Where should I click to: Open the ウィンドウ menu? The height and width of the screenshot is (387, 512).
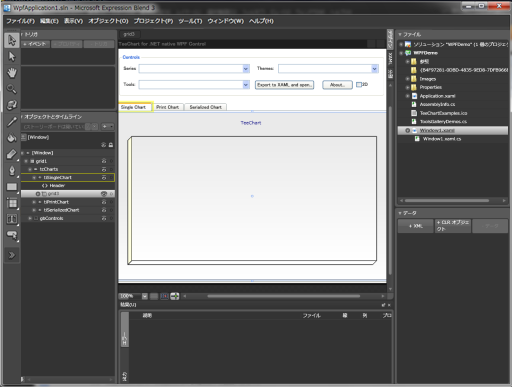pos(225,21)
